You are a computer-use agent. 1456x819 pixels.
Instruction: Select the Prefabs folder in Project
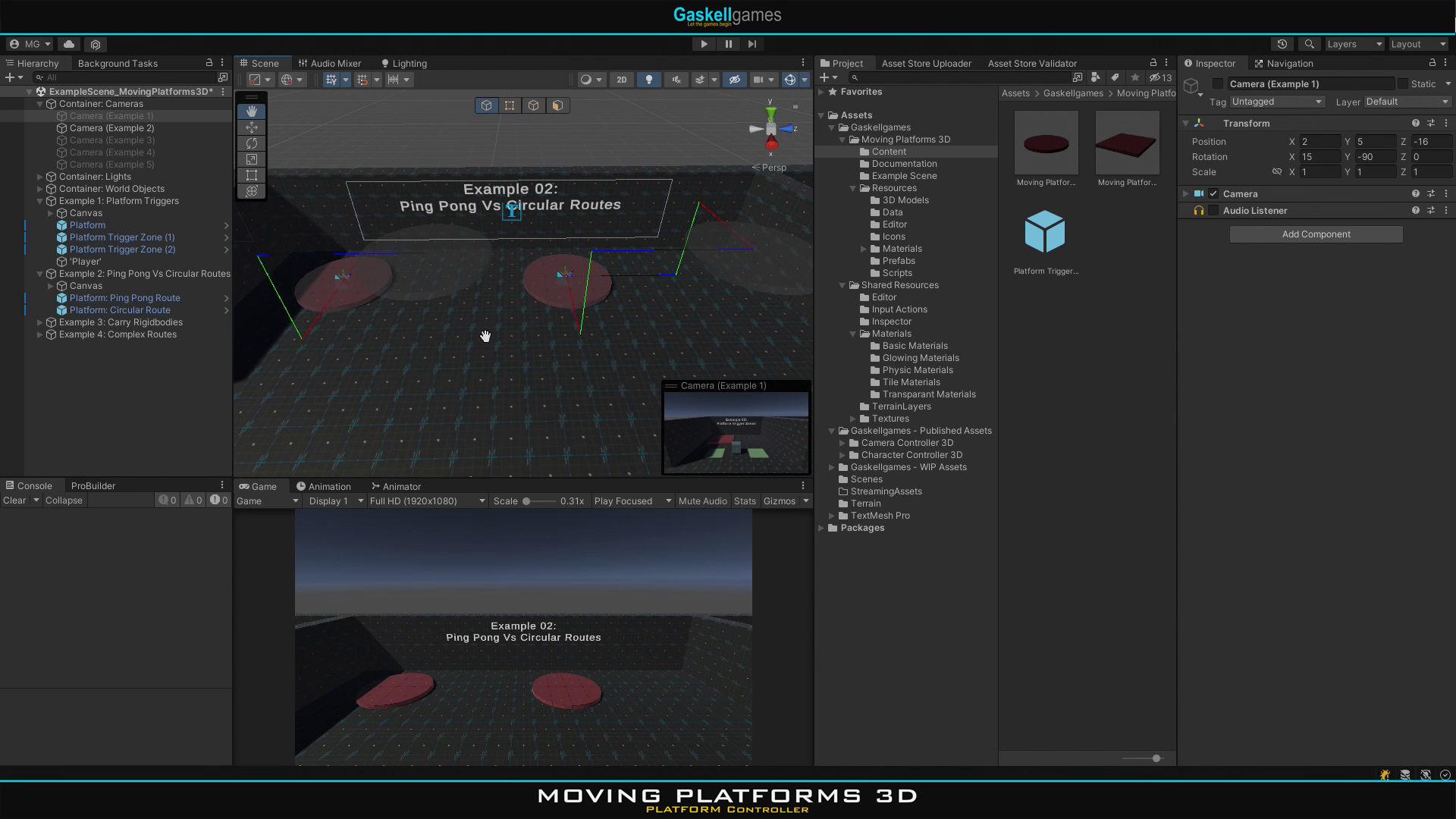tap(899, 261)
